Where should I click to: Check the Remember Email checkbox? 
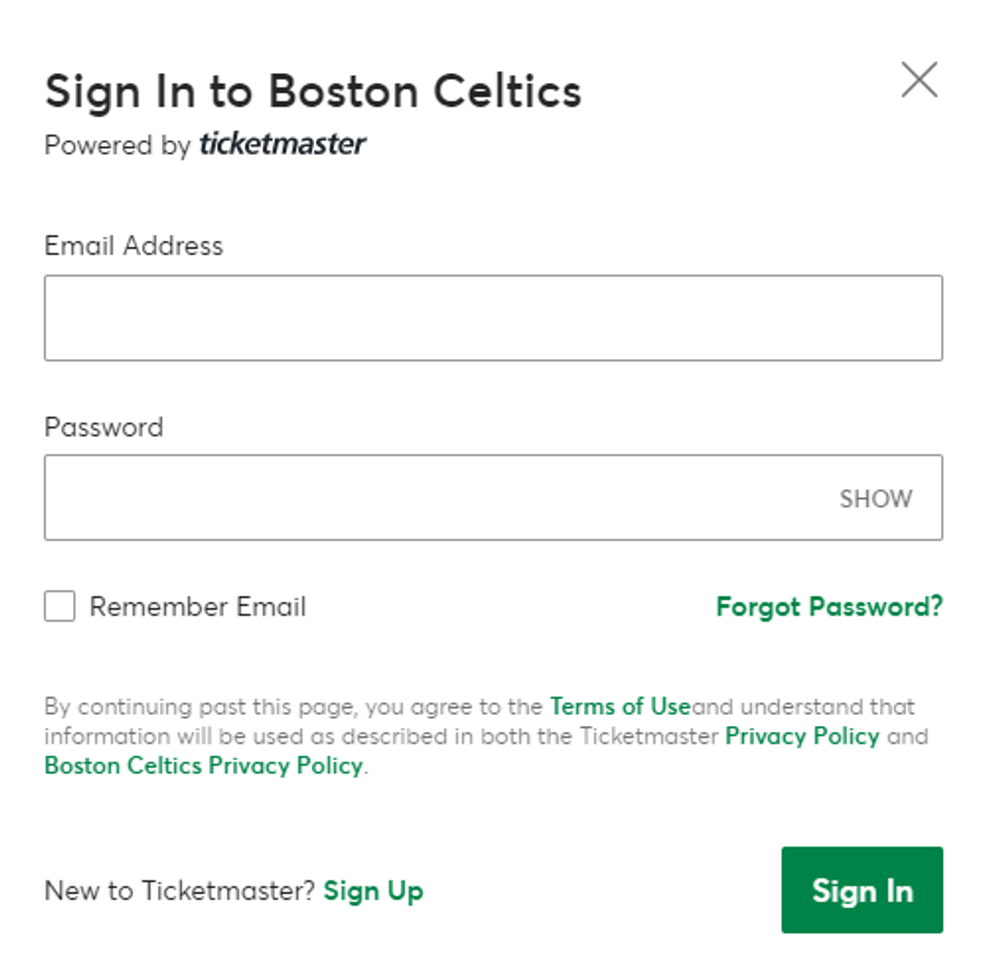click(58, 606)
